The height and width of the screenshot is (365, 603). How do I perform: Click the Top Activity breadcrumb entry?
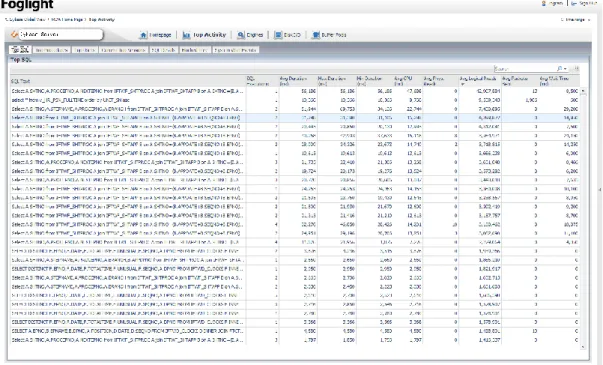102,20
